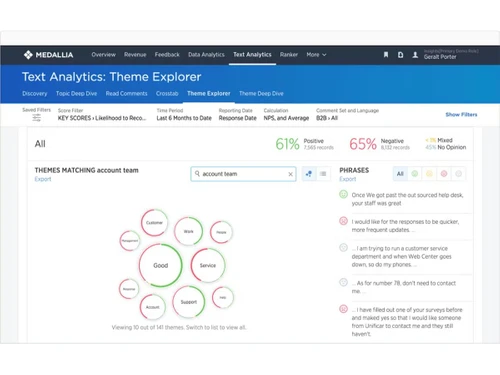
Task: Go to the Overview menu item
Action: coord(104,55)
